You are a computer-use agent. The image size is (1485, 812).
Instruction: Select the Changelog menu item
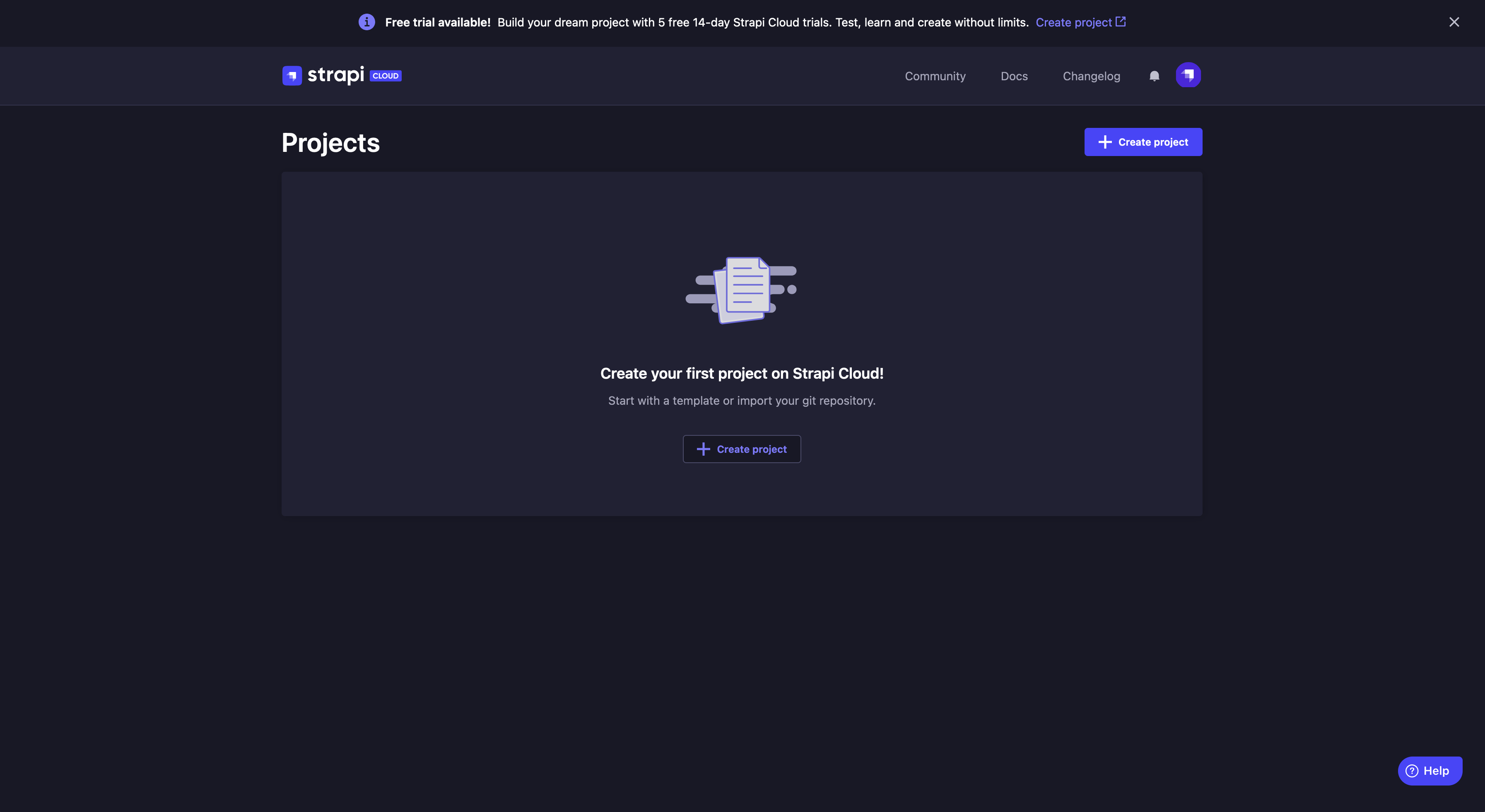tap(1091, 75)
